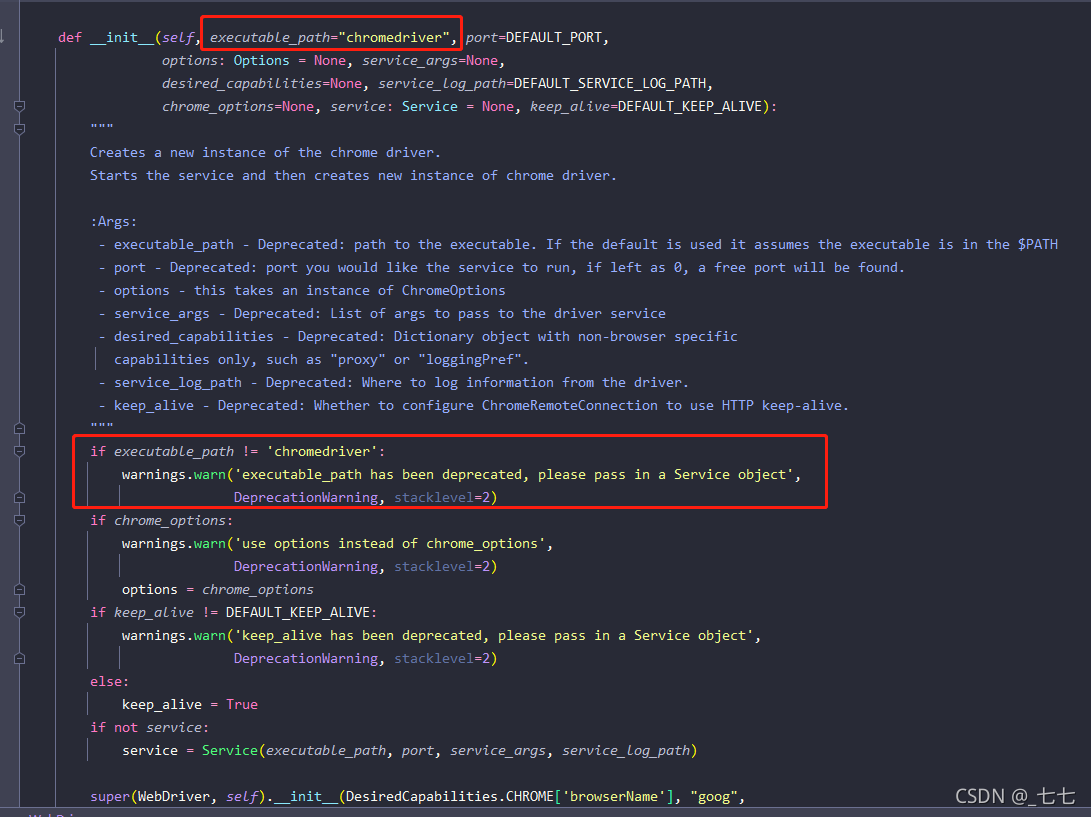Screen dimensions: 1091x817
Task: Click the Service type annotation
Action: [x=430, y=106]
